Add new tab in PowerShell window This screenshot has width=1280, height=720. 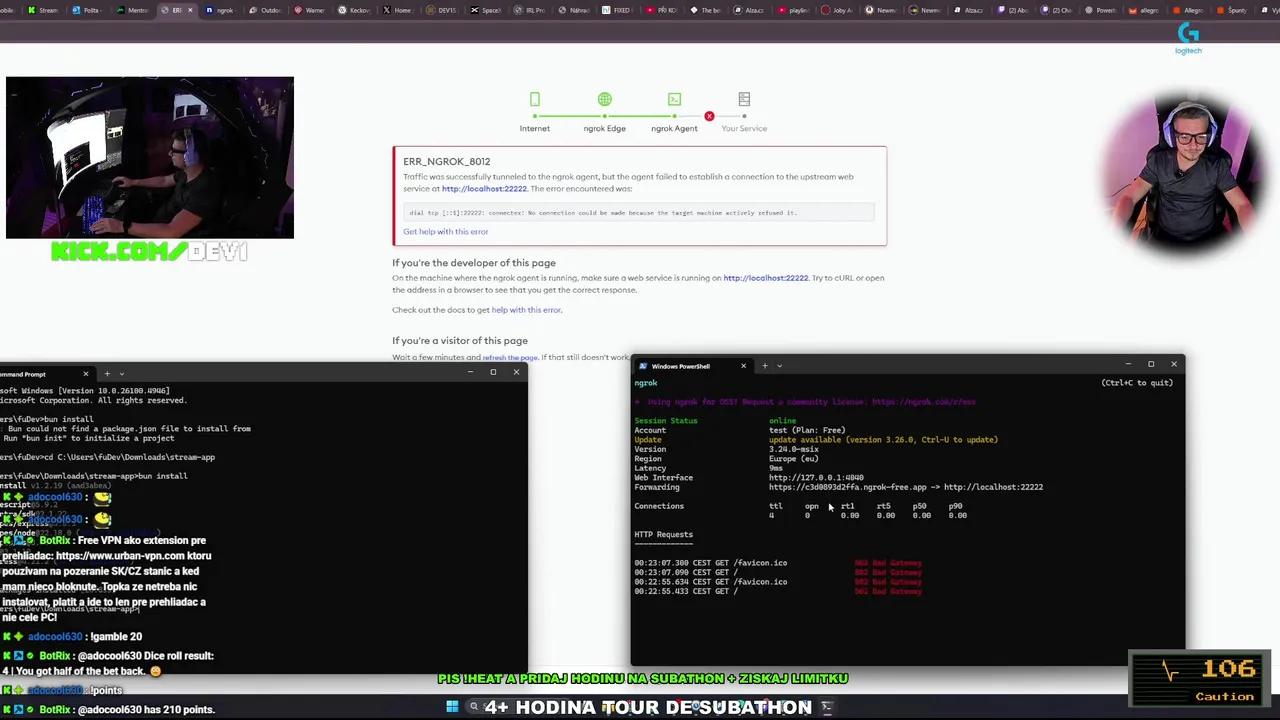765,365
